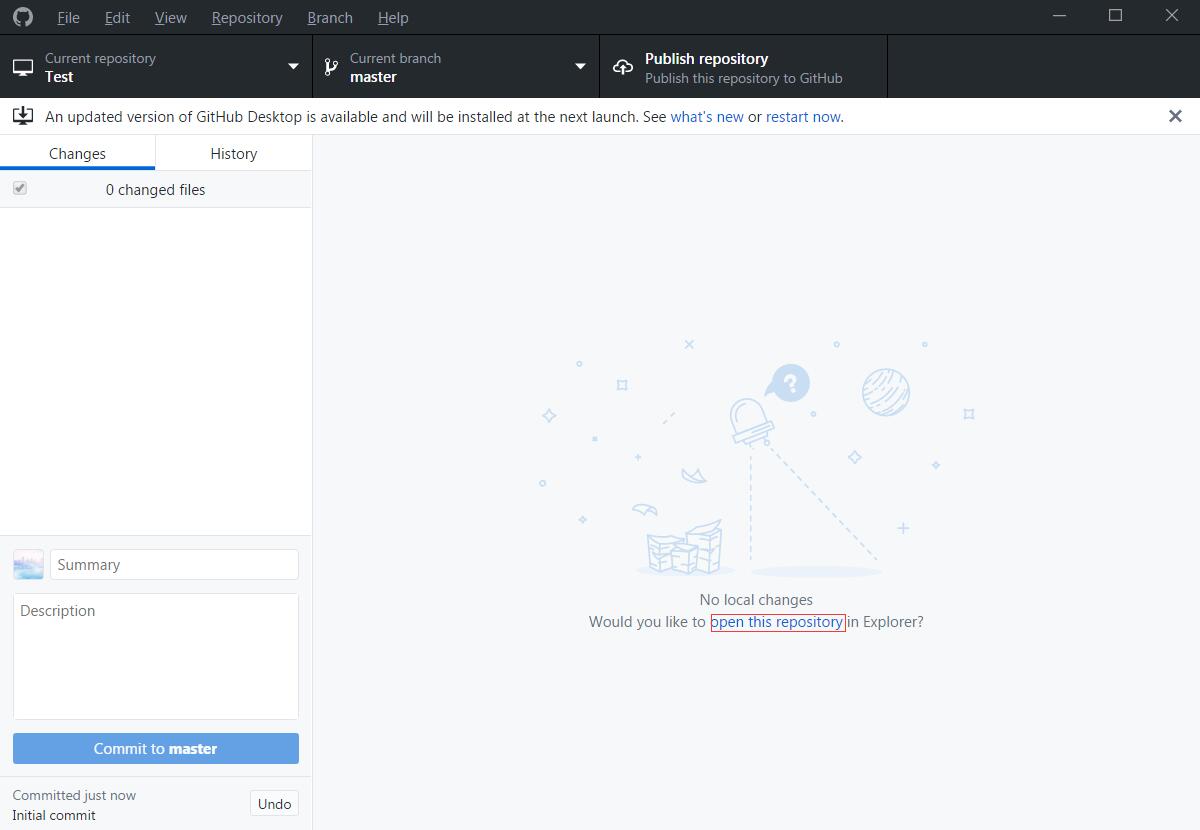
Task: Open the Help menu
Action: pyautogui.click(x=393, y=17)
